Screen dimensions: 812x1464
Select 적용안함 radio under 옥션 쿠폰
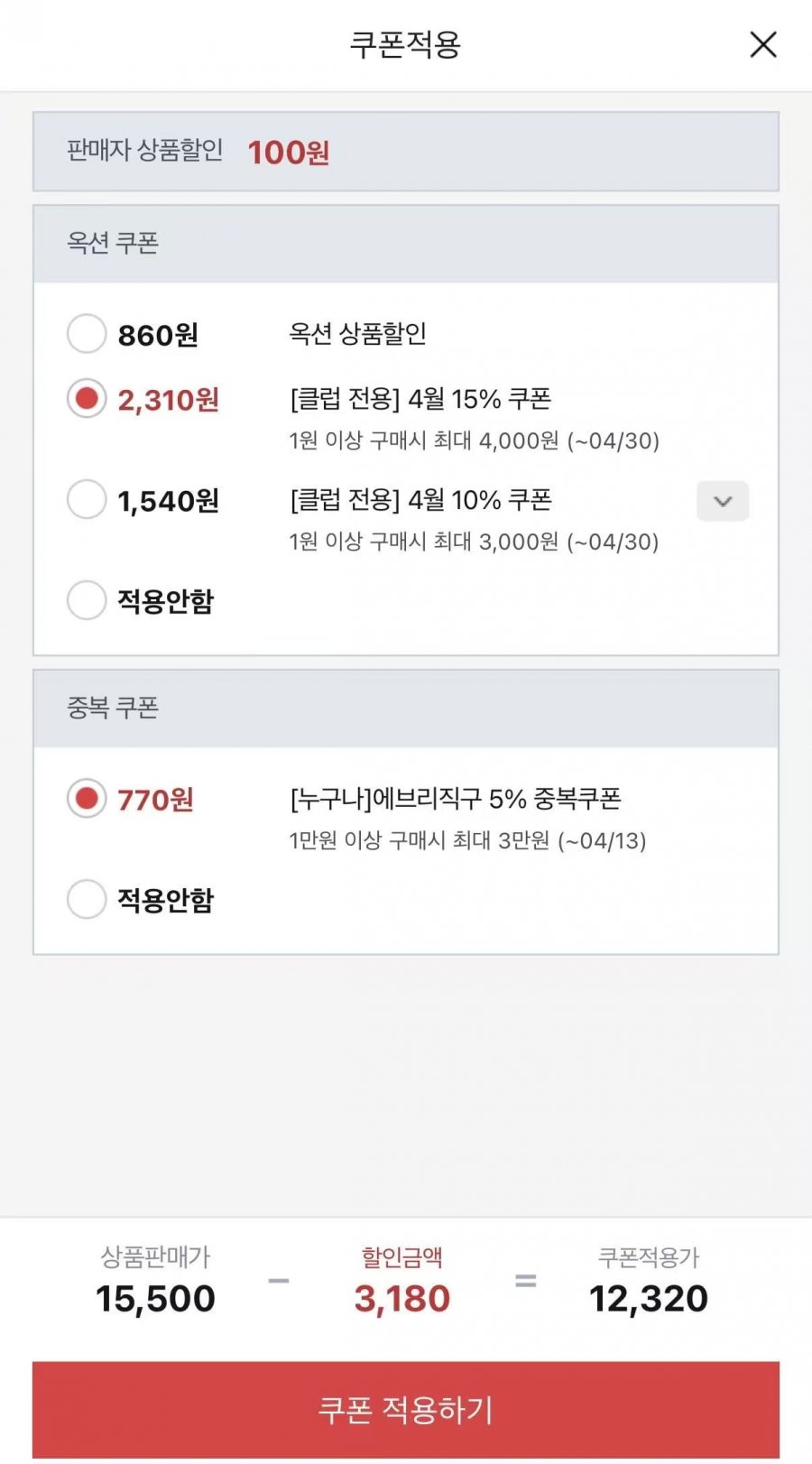click(87, 600)
